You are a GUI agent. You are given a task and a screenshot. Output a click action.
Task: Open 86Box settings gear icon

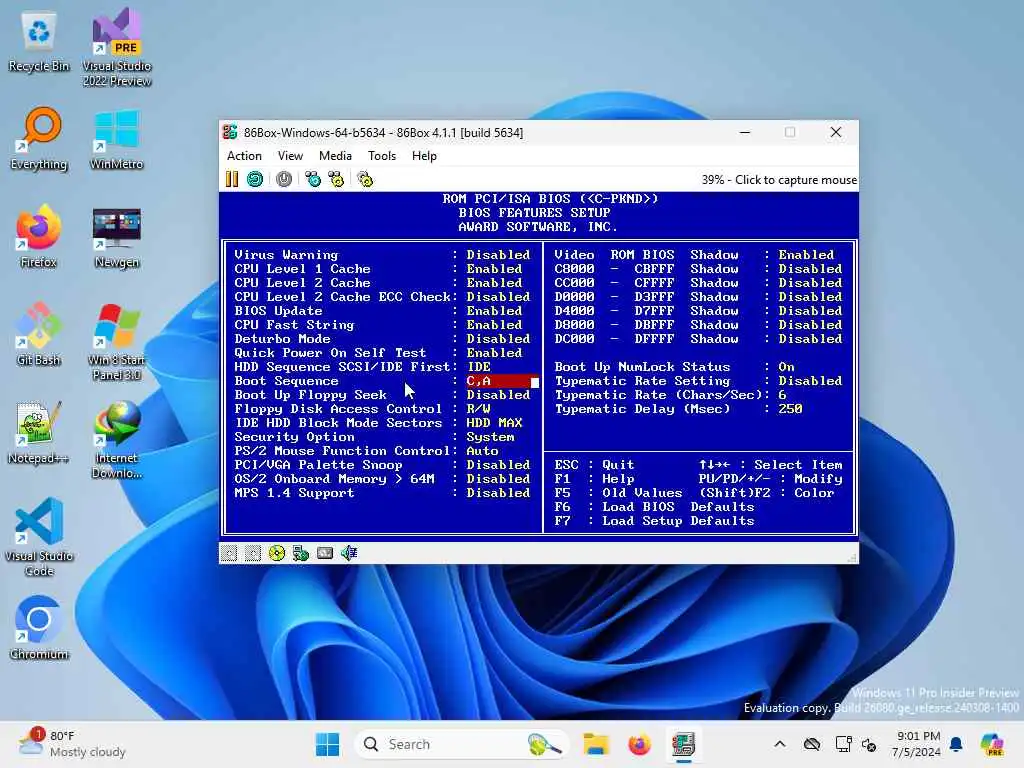click(x=365, y=179)
